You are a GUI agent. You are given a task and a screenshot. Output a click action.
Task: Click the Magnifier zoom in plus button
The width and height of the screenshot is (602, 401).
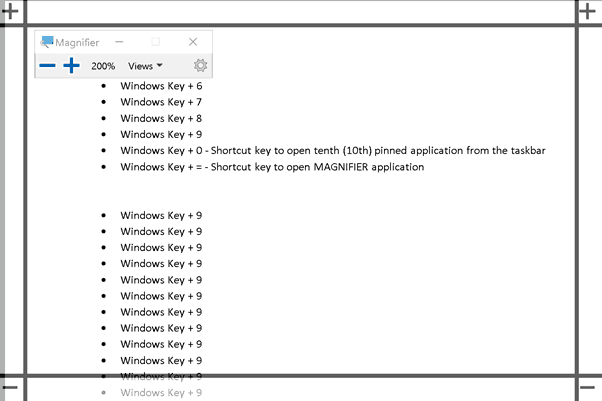tap(71, 66)
